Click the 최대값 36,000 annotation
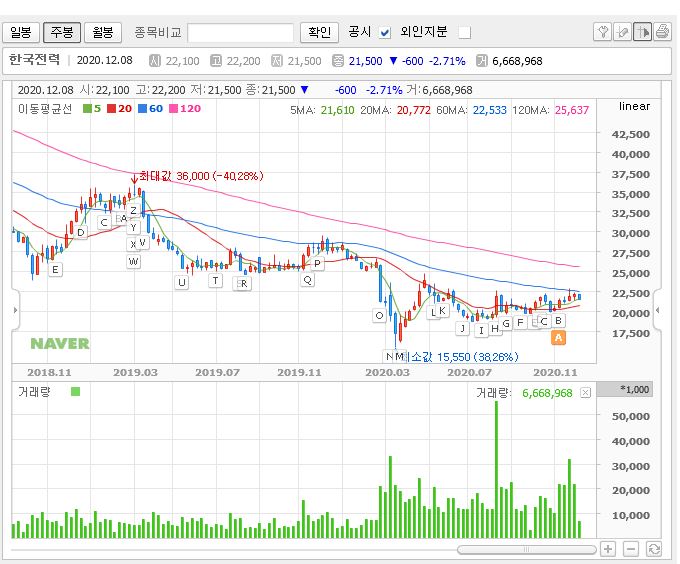The height and width of the screenshot is (564, 680). pos(201,176)
